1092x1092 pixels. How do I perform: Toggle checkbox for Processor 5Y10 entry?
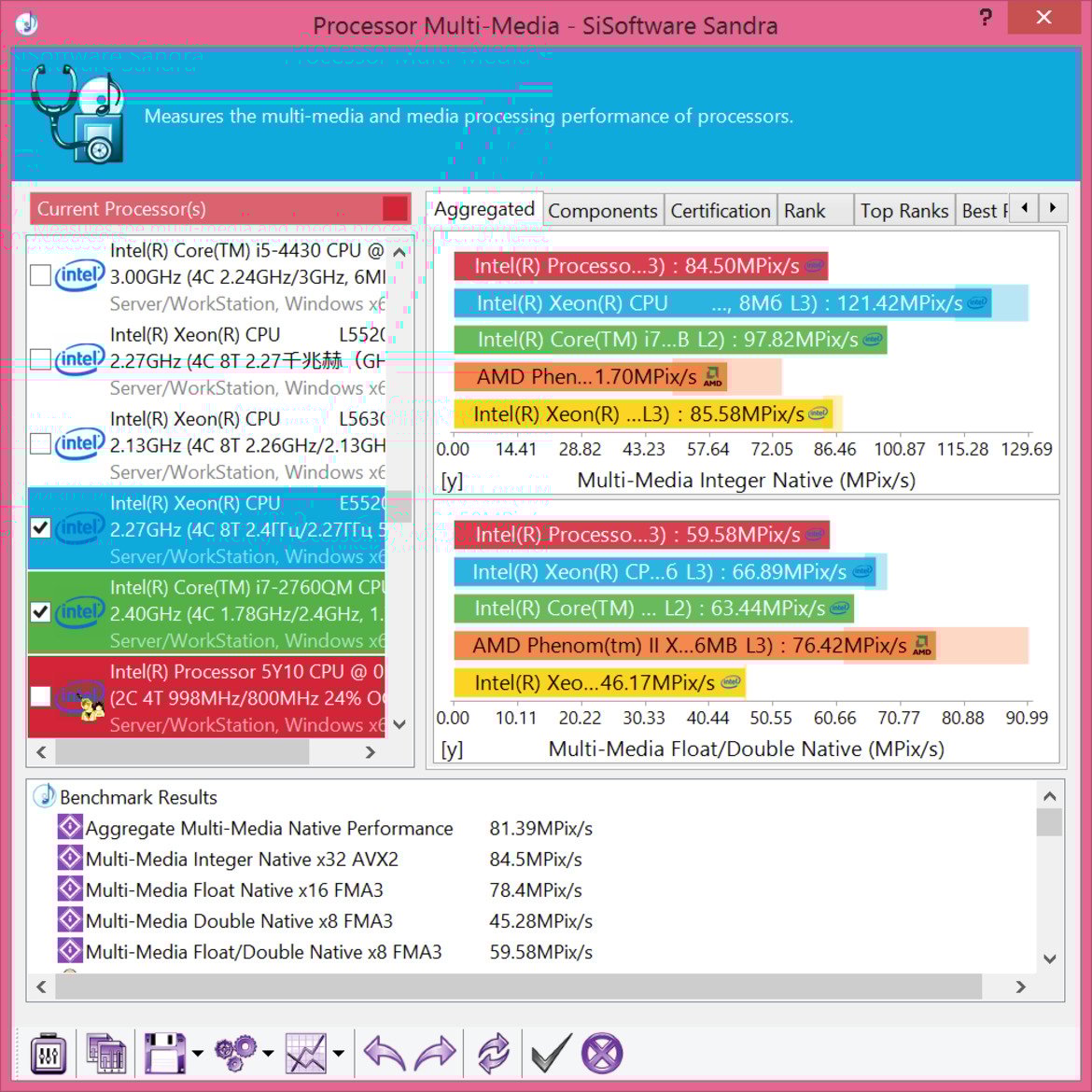pos(40,697)
